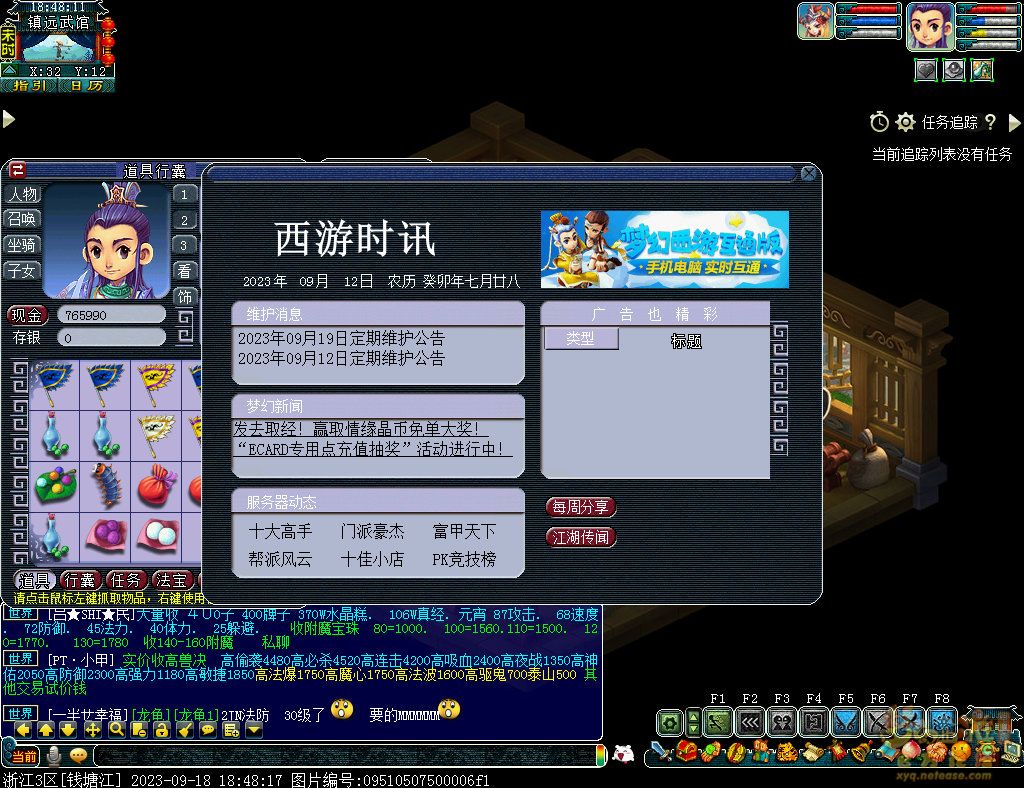Switch to the 人物 character tab
The width and height of the screenshot is (1024, 788).
coord(22,194)
